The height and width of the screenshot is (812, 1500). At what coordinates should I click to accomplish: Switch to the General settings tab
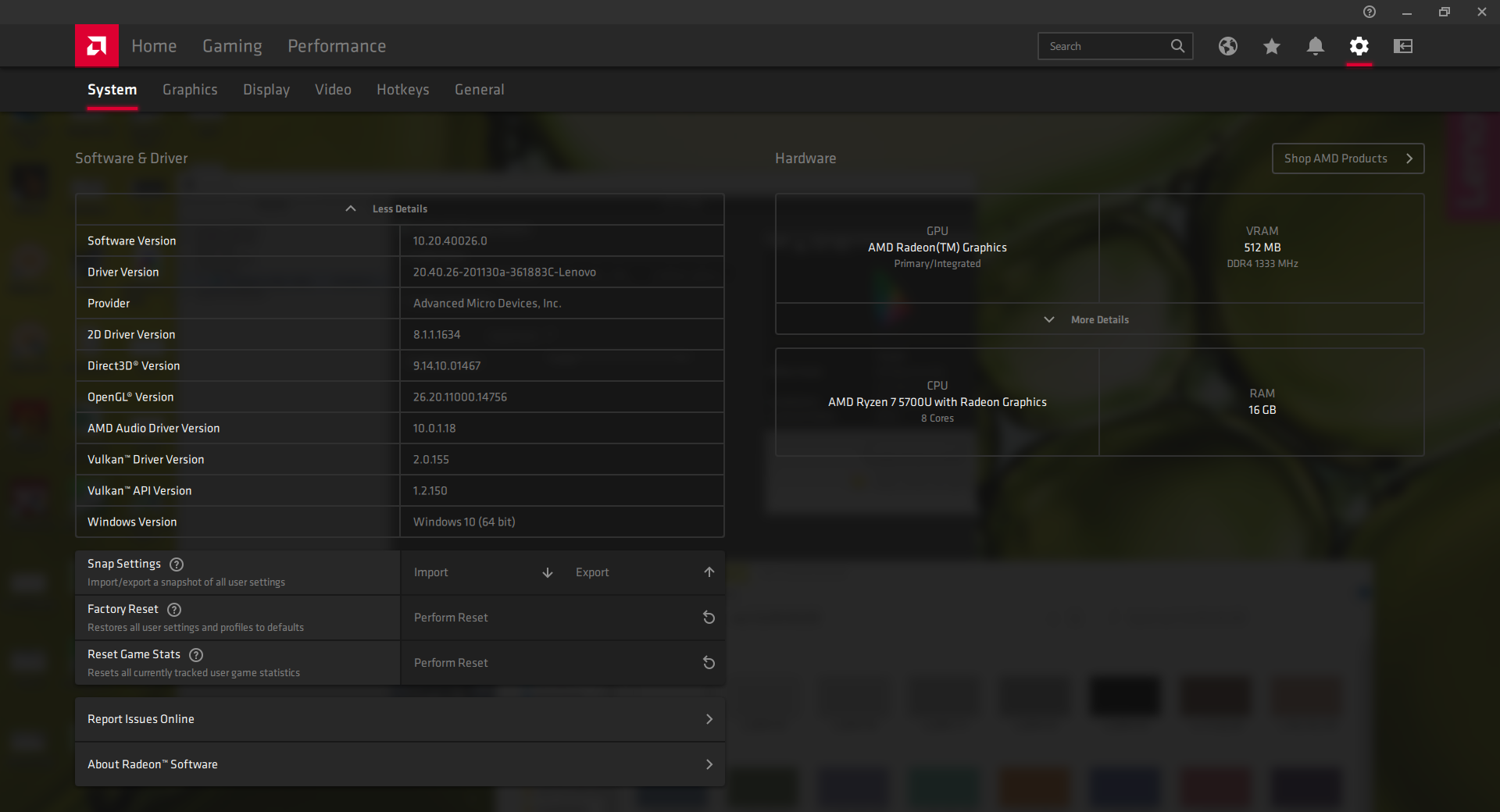[x=480, y=90]
